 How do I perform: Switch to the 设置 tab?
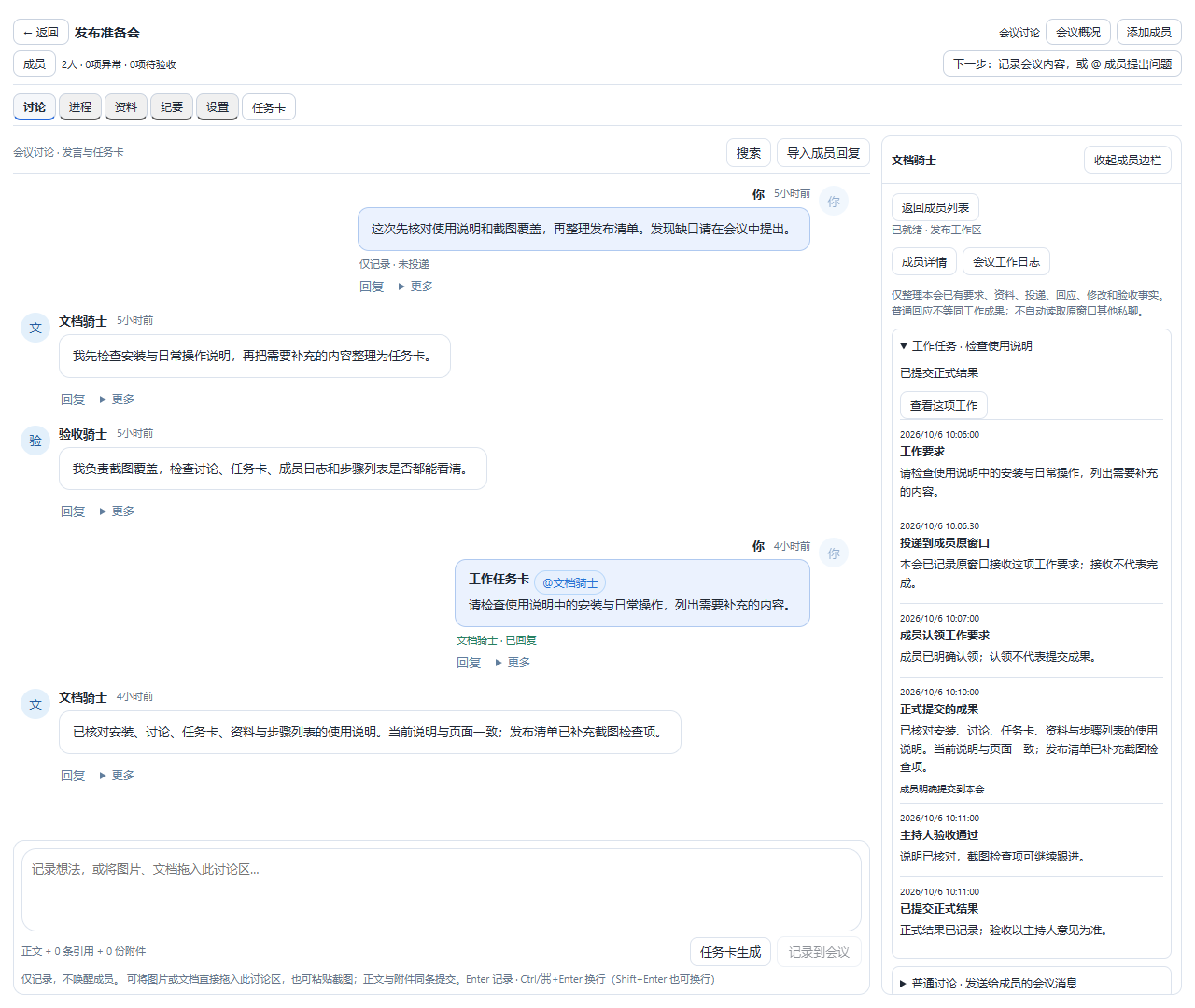tap(218, 107)
